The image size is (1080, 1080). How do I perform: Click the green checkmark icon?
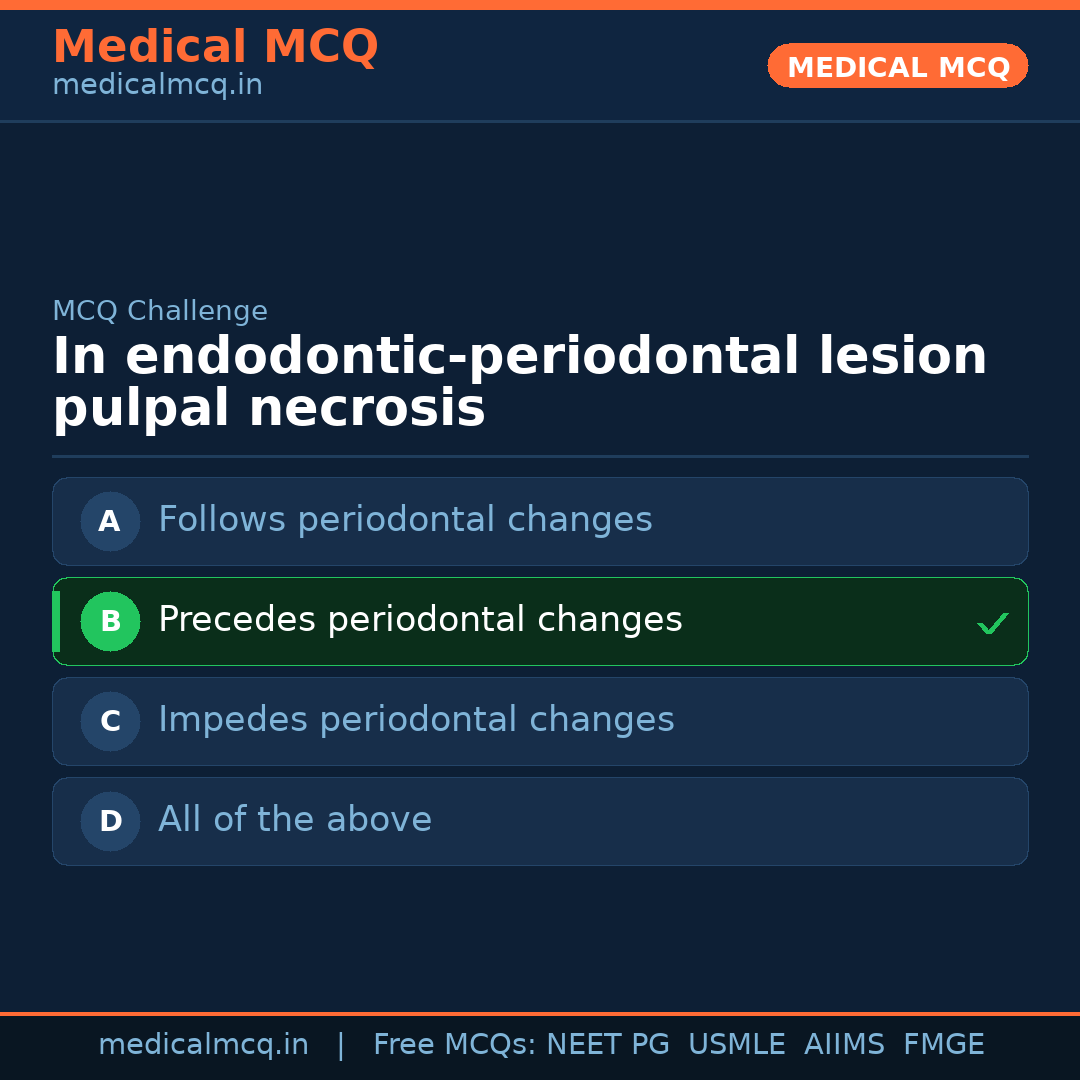(x=992, y=624)
